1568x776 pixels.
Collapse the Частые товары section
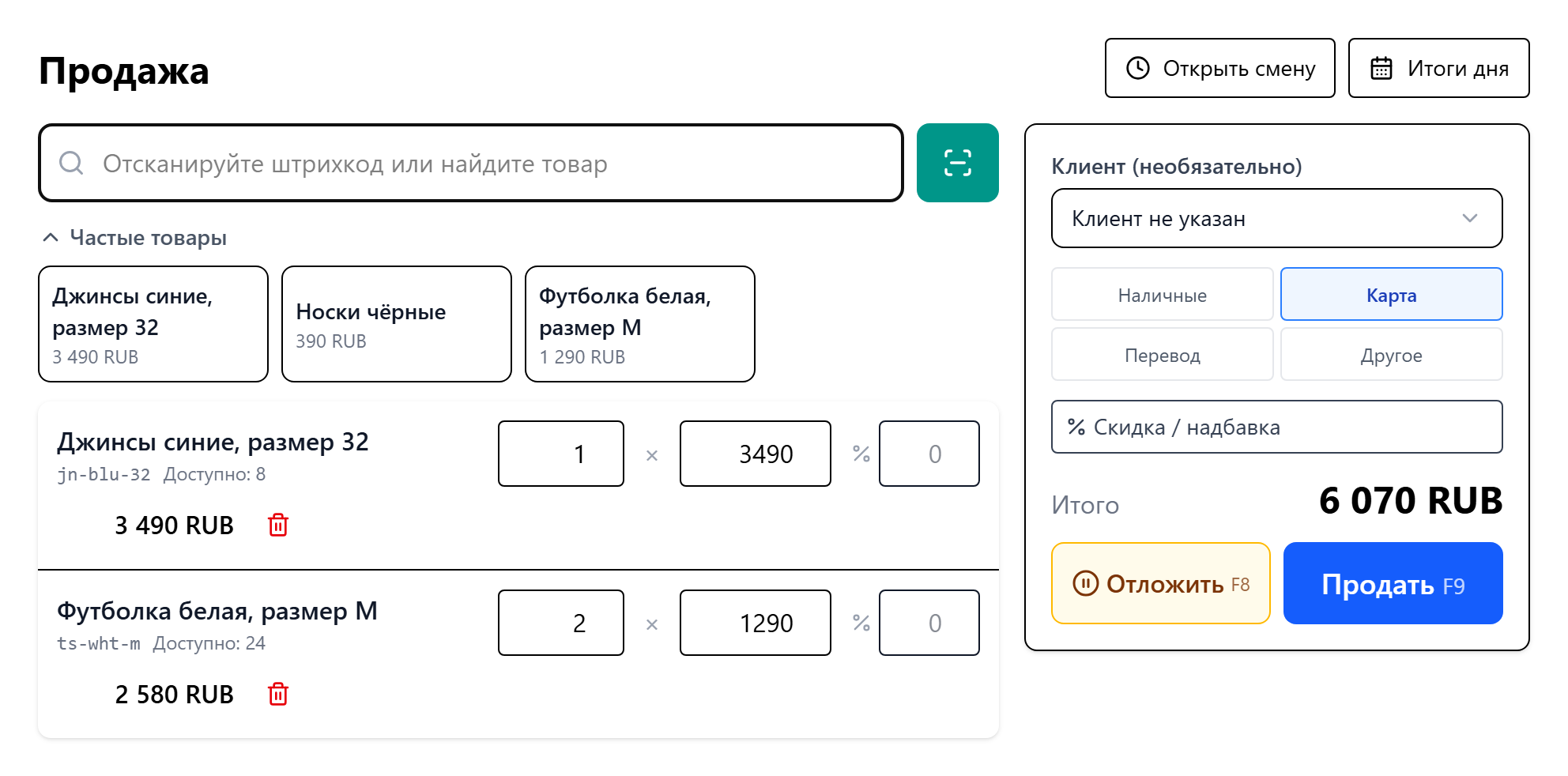point(134,237)
